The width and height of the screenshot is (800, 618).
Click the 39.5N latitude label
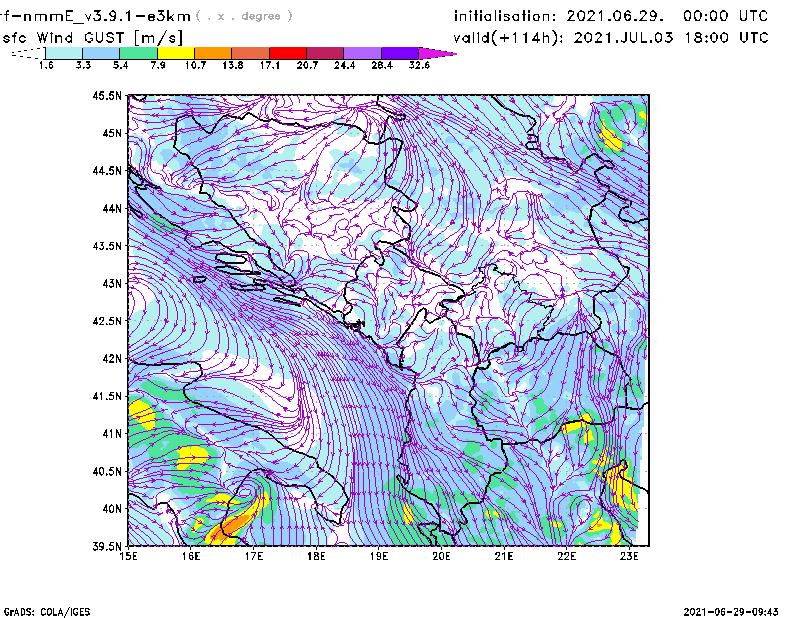[107, 547]
